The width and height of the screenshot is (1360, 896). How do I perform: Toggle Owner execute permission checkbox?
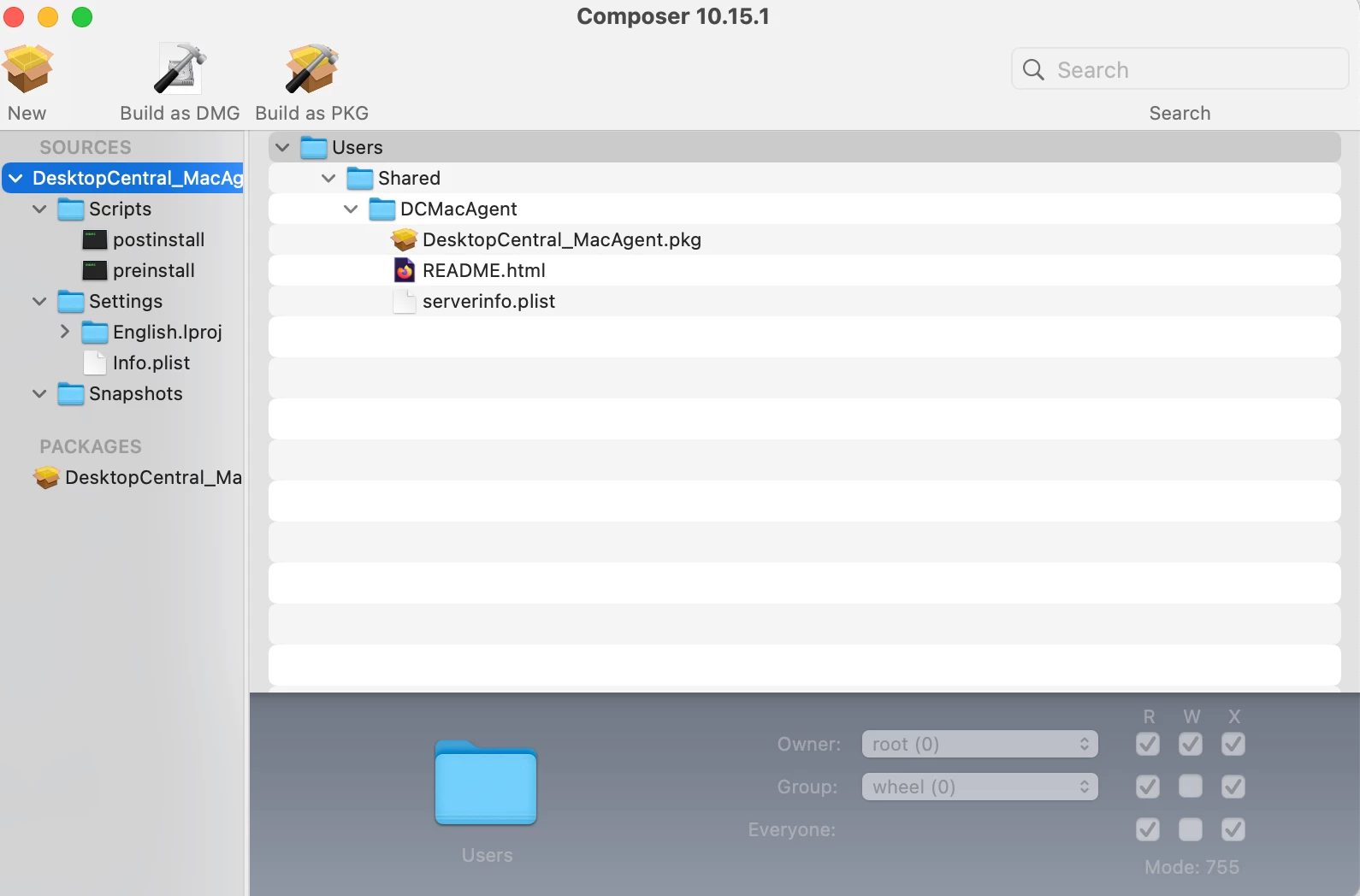click(x=1233, y=744)
